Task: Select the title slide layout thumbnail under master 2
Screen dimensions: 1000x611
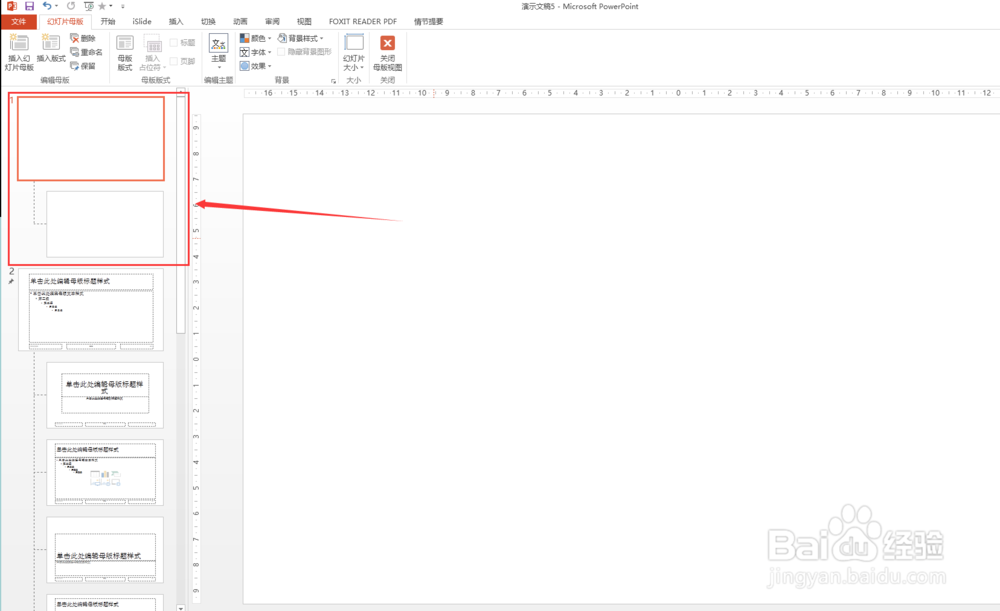Action: pyautogui.click(x=105, y=395)
